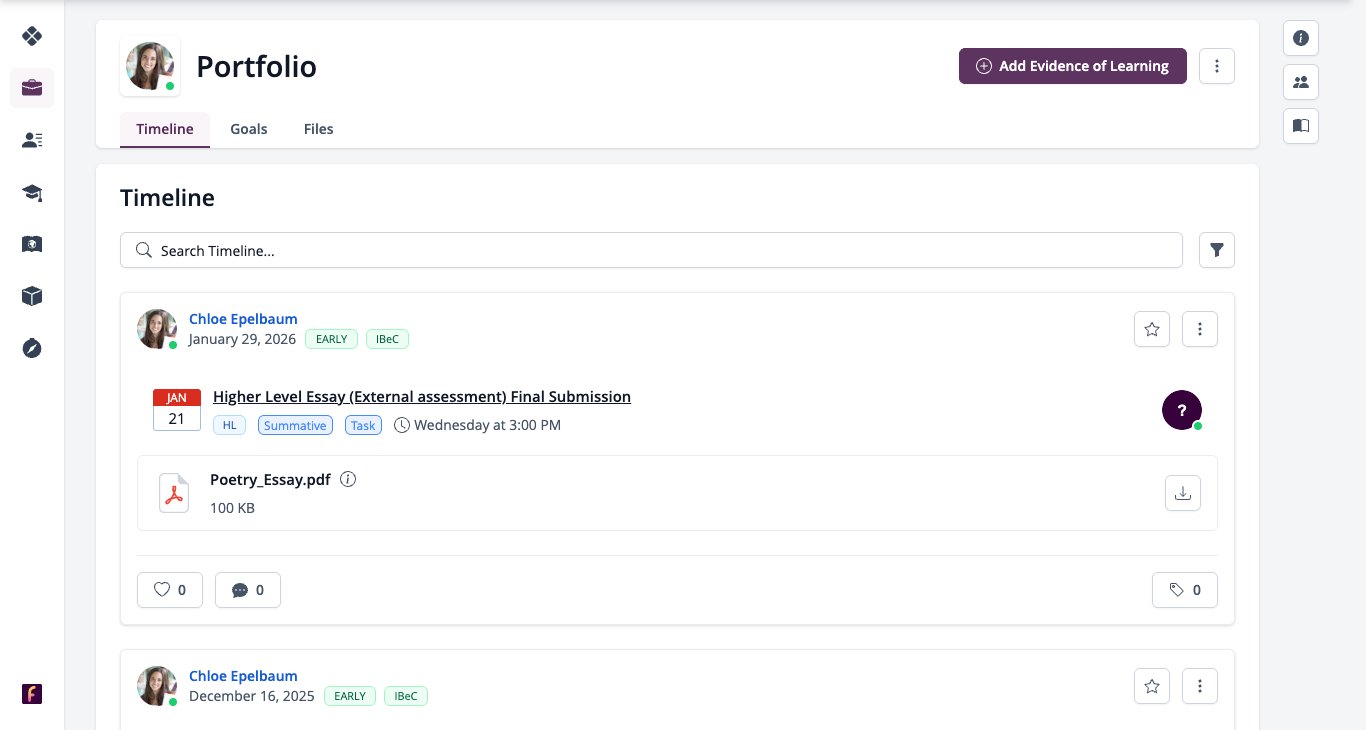
Task: Open Higher Level Essay Final Submission link
Action: 422,396
